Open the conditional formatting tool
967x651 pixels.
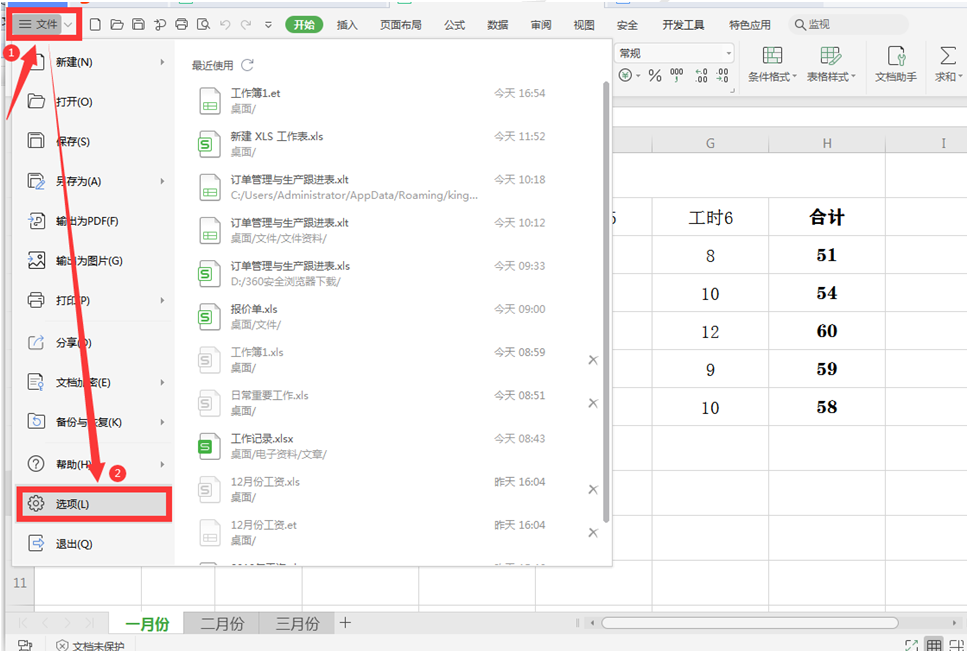[x=772, y=64]
